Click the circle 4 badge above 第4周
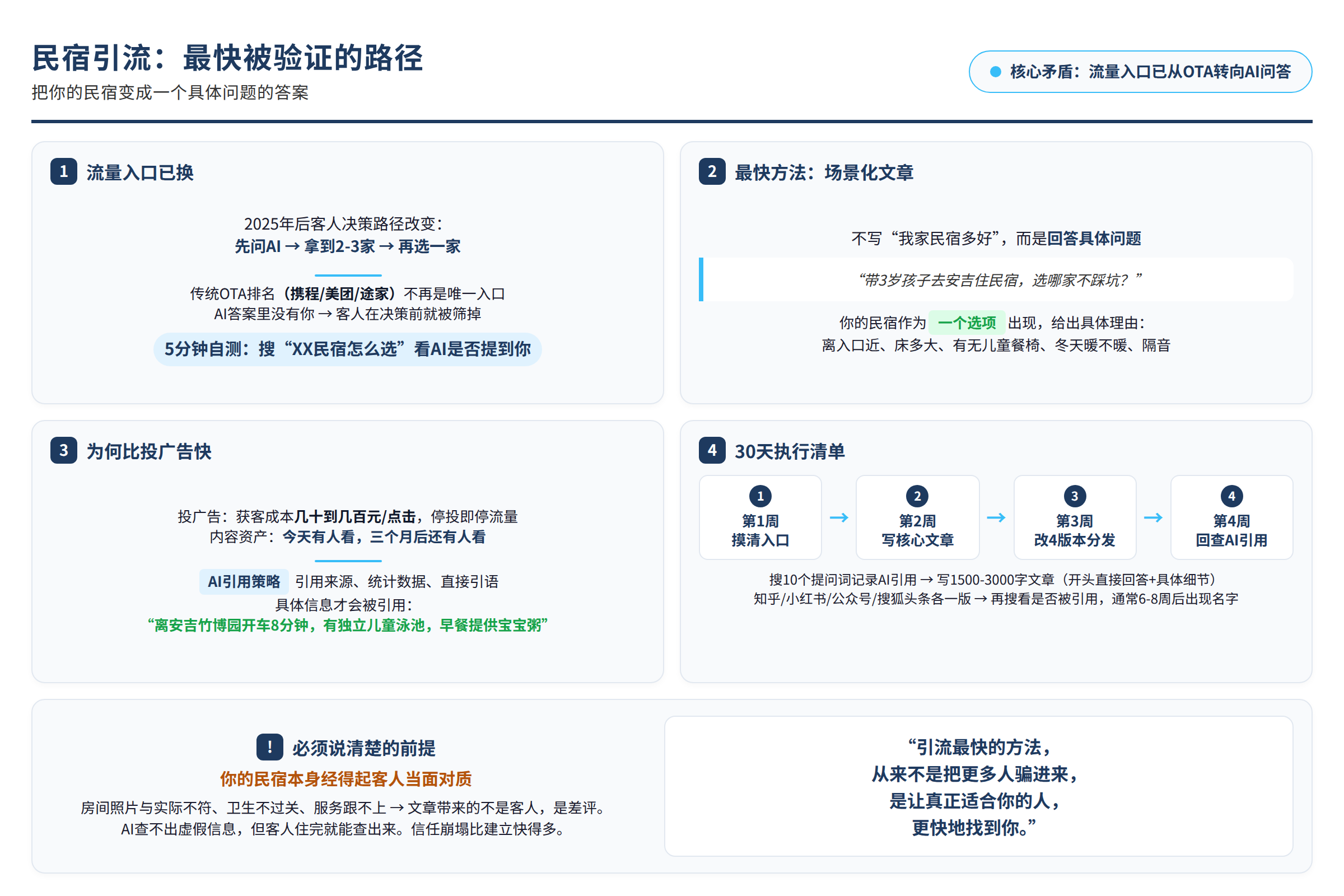Image resolution: width=1344 pixels, height=896 pixels. click(x=1231, y=496)
